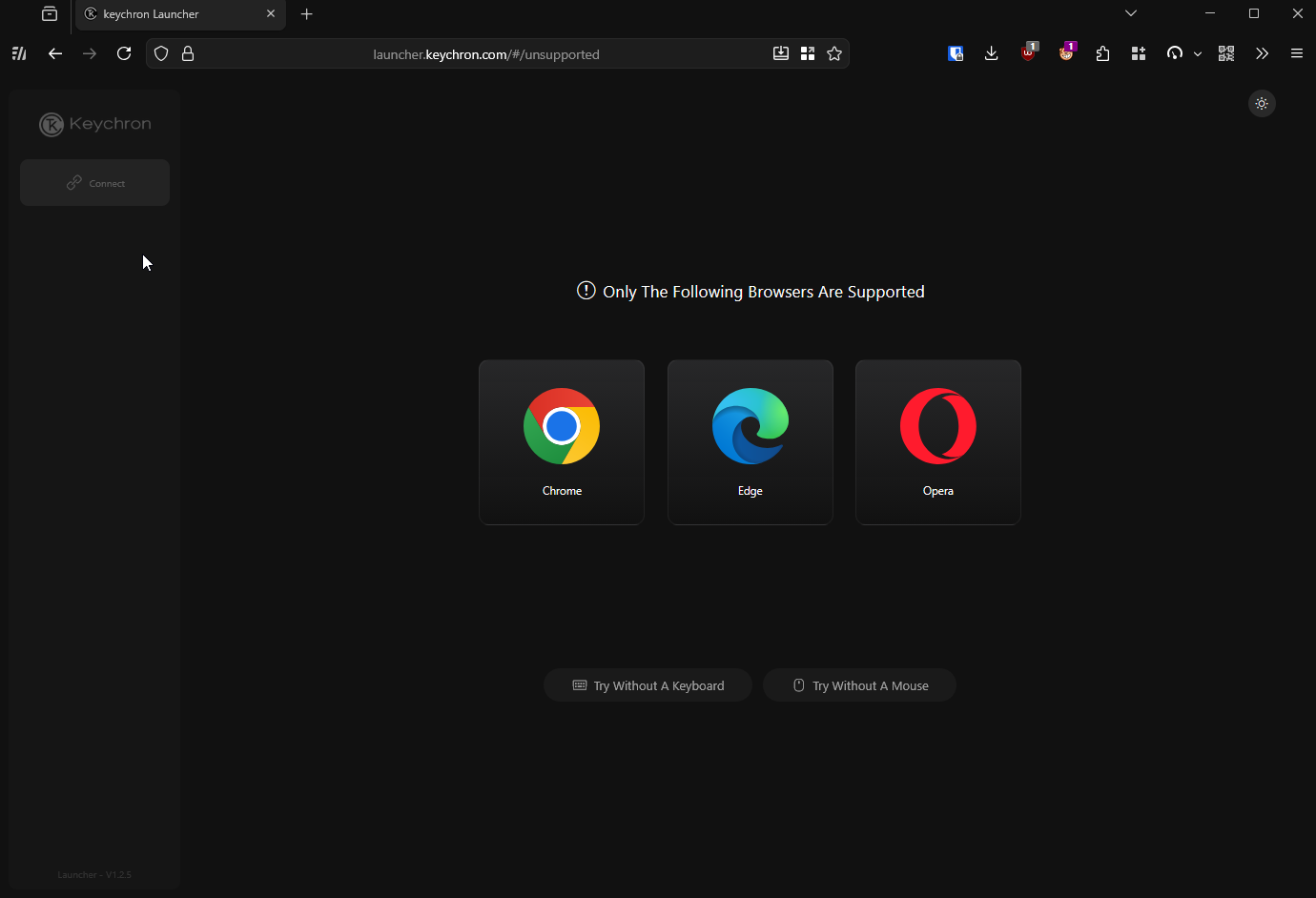Open the Downloads panel
The width and height of the screenshot is (1316, 898).
(992, 53)
